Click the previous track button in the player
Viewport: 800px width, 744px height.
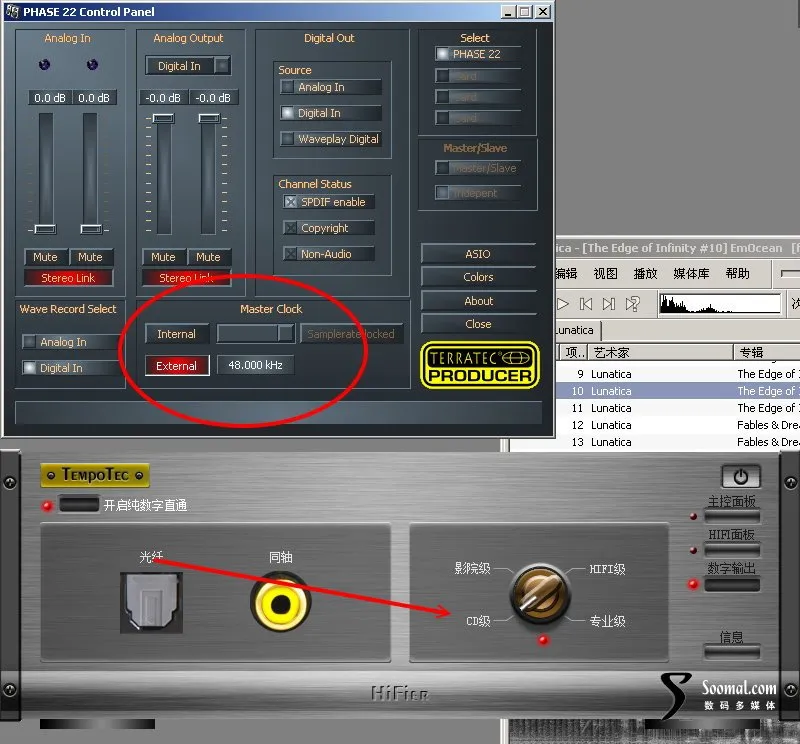586,304
